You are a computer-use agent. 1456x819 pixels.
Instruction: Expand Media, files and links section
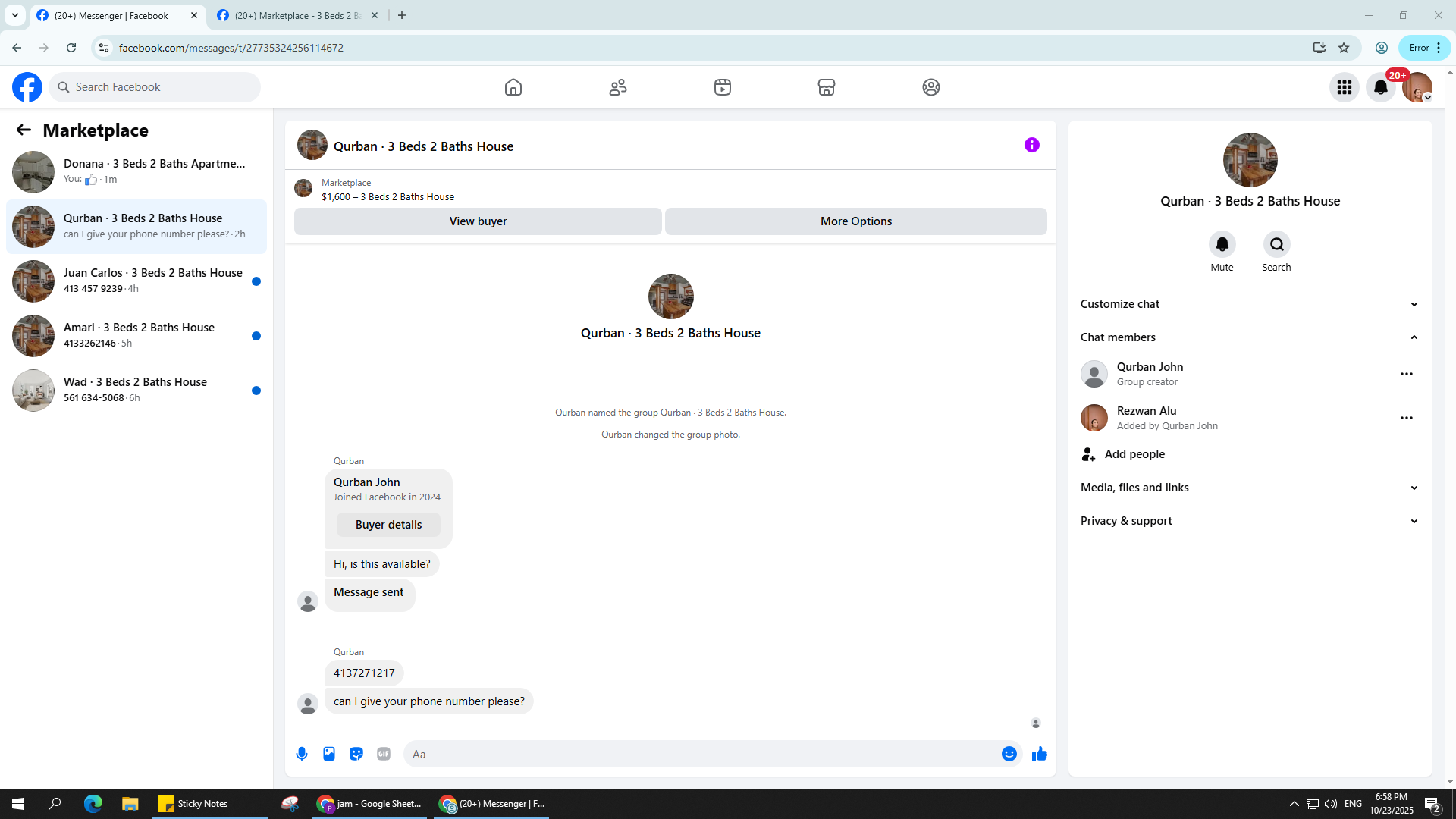[x=1250, y=488]
